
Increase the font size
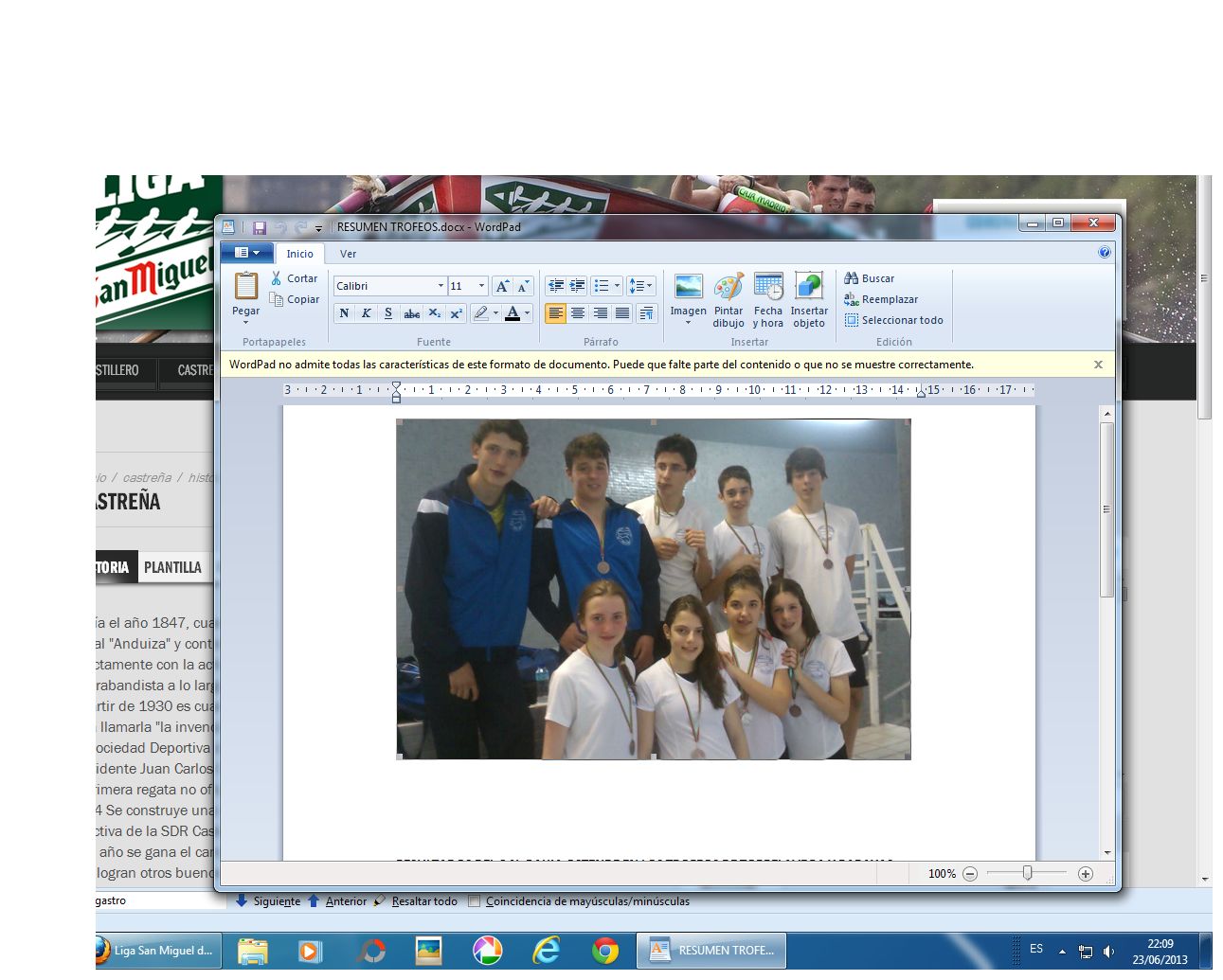(x=502, y=286)
